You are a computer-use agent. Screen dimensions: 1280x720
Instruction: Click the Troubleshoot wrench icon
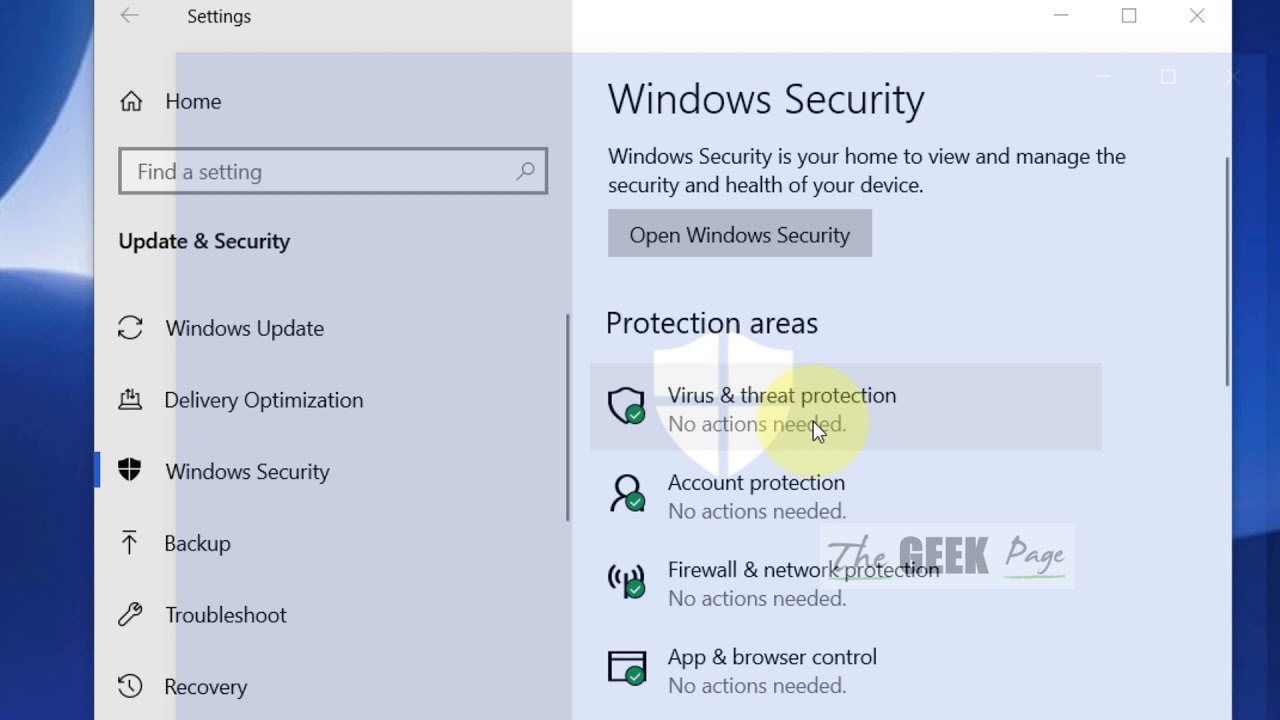[x=130, y=614]
